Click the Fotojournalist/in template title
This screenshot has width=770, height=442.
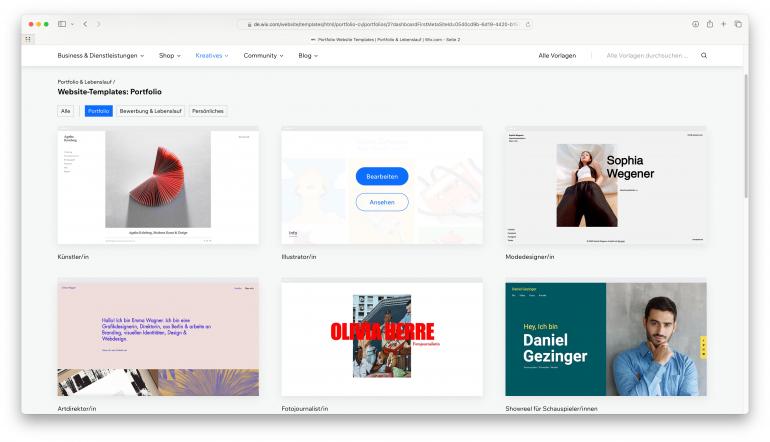304,409
